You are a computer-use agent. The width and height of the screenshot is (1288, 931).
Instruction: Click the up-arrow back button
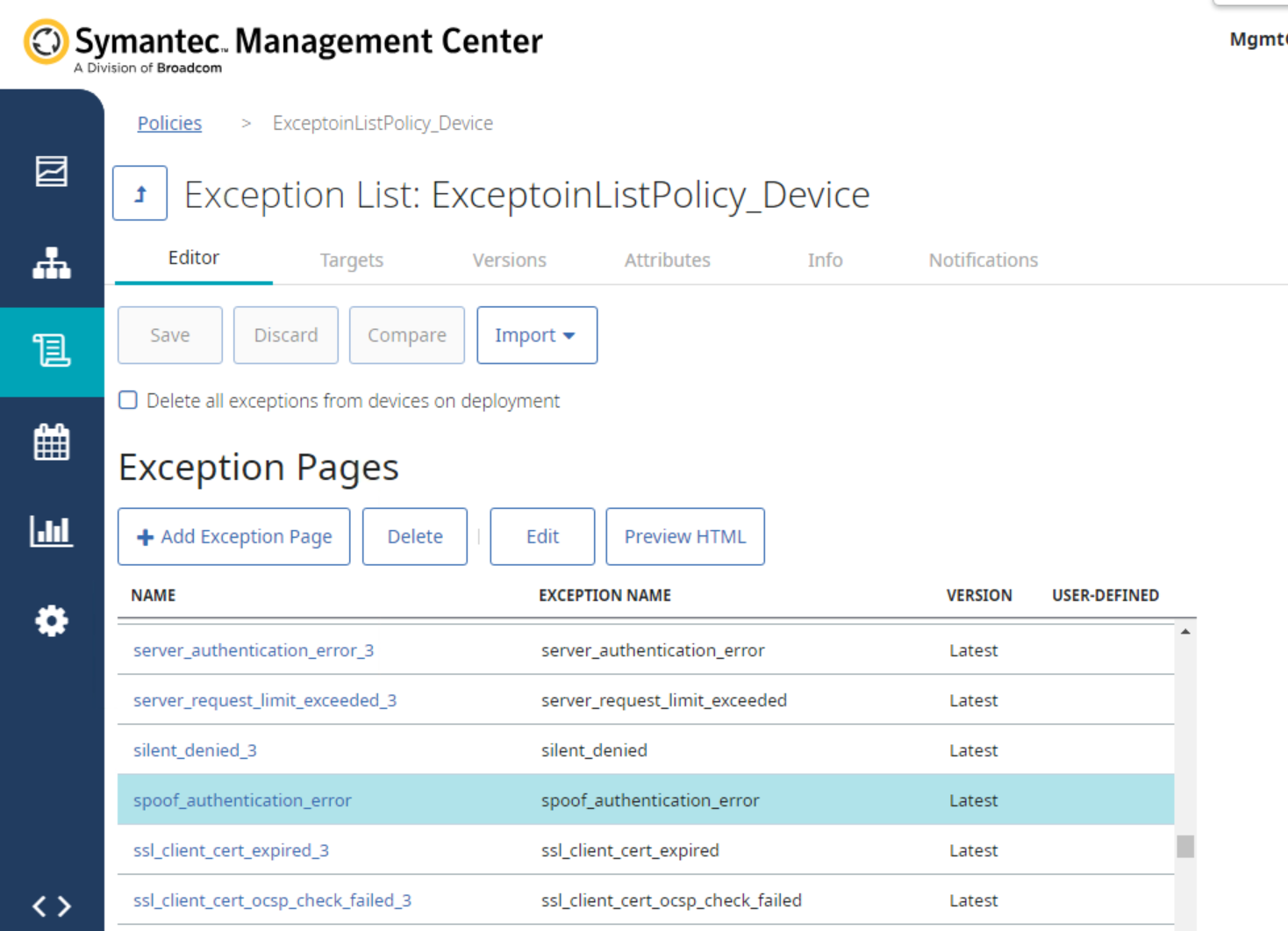click(x=140, y=193)
